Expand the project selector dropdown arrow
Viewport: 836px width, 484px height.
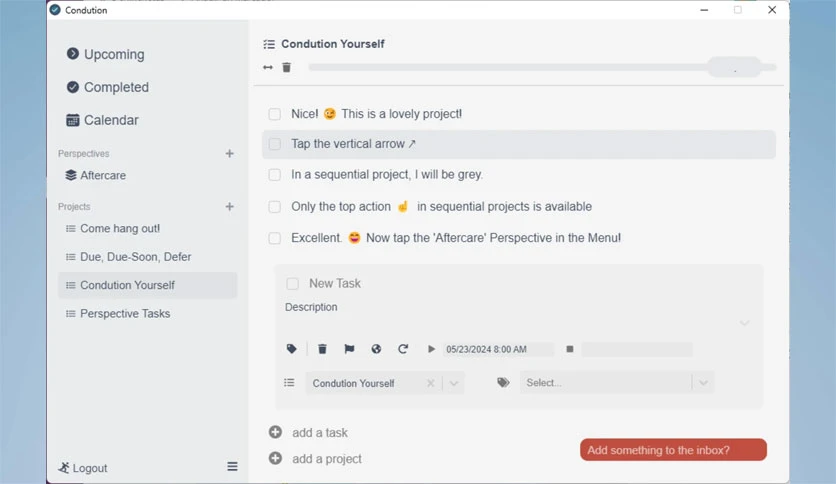[454, 383]
